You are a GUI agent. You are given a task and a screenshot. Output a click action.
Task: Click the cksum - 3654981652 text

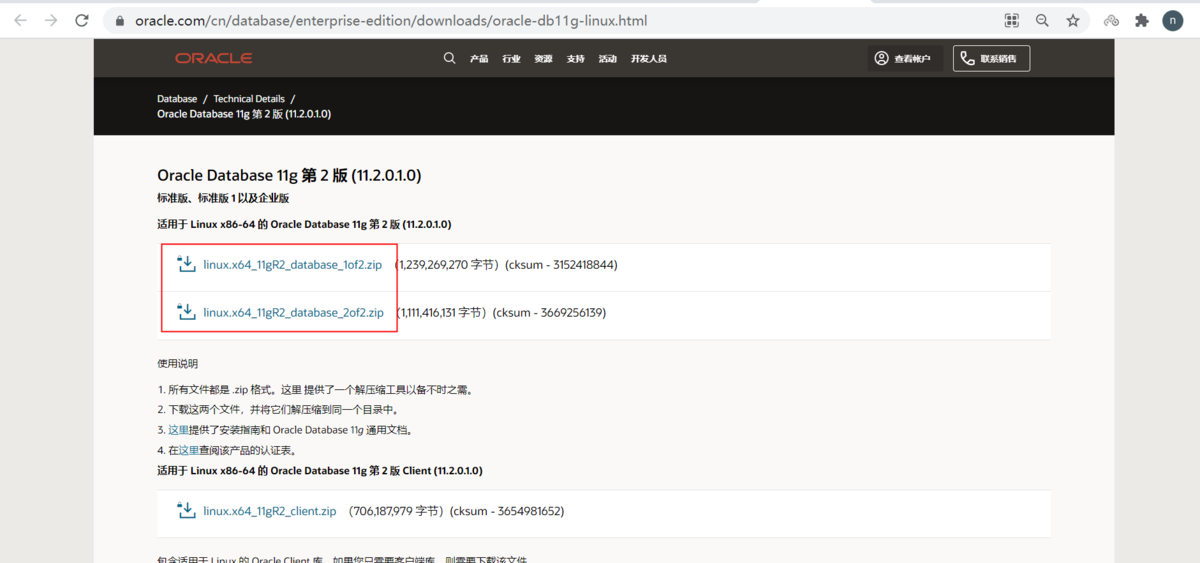tap(507, 511)
